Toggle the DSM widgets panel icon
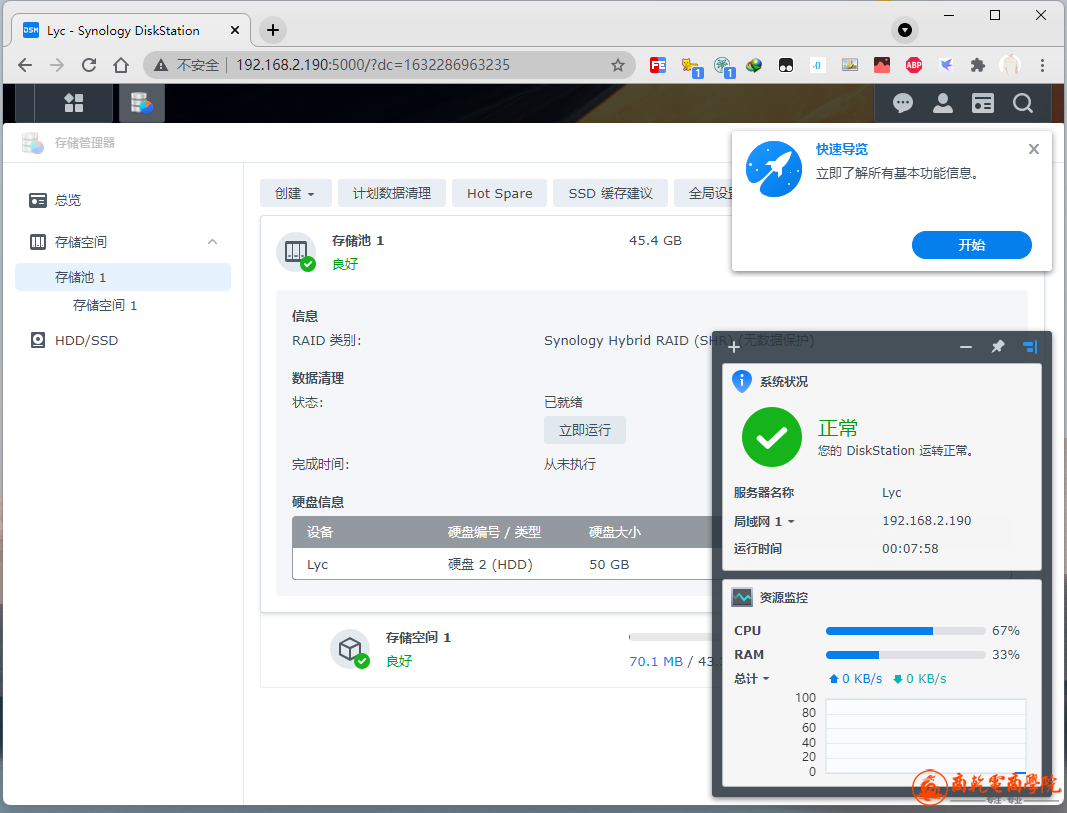The width and height of the screenshot is (1067, 813). tap(983, 103)
